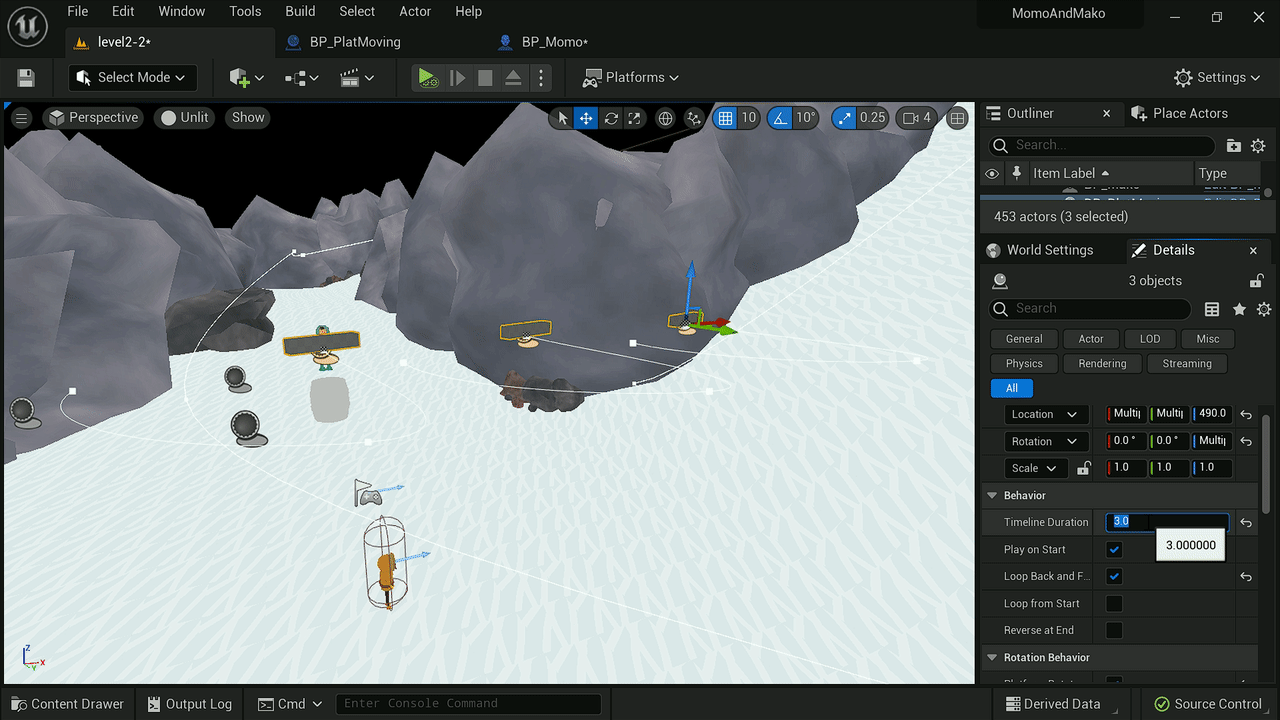Uncheck Play on Start checkbox

1114,550
